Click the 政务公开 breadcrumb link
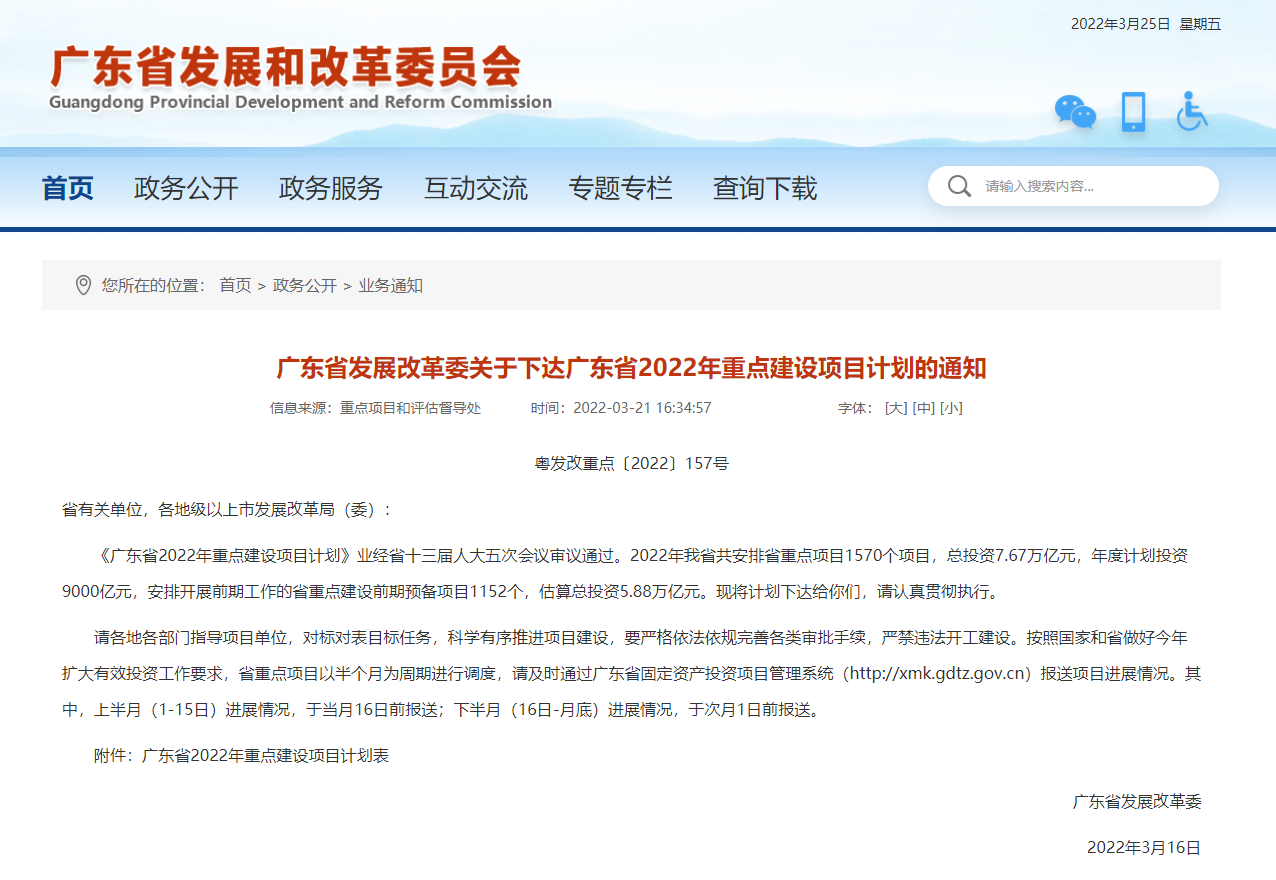1276x880 pixels. 305,285
